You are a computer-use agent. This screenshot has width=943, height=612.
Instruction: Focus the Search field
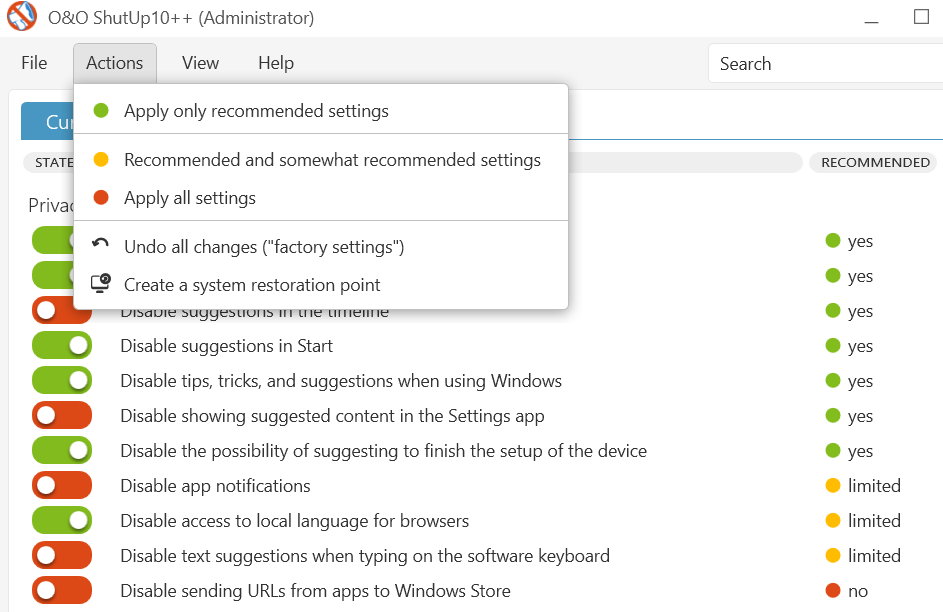pyautogui.click(x=825, y=63)
